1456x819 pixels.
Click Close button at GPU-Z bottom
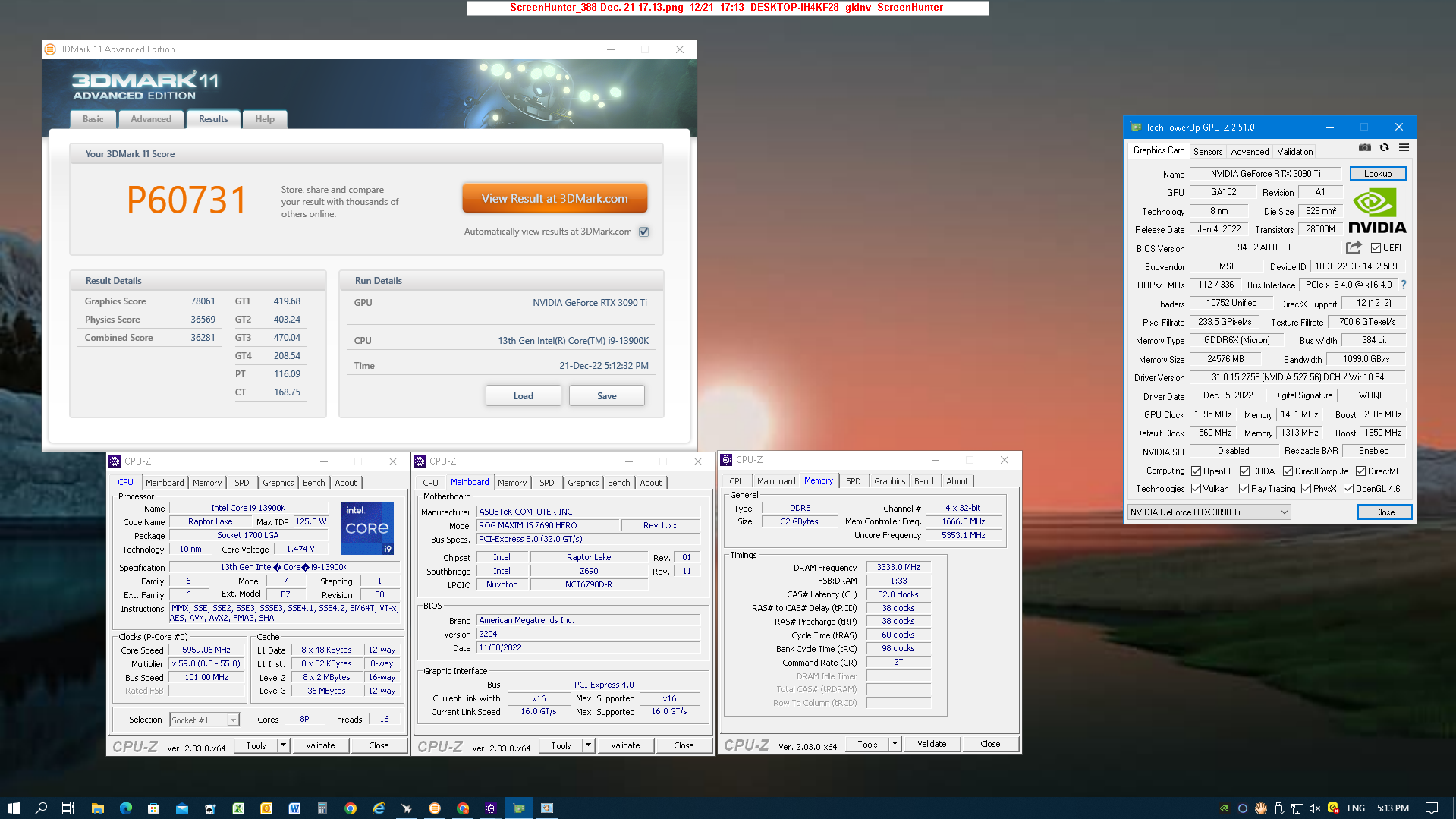(x=1384, y=512)
